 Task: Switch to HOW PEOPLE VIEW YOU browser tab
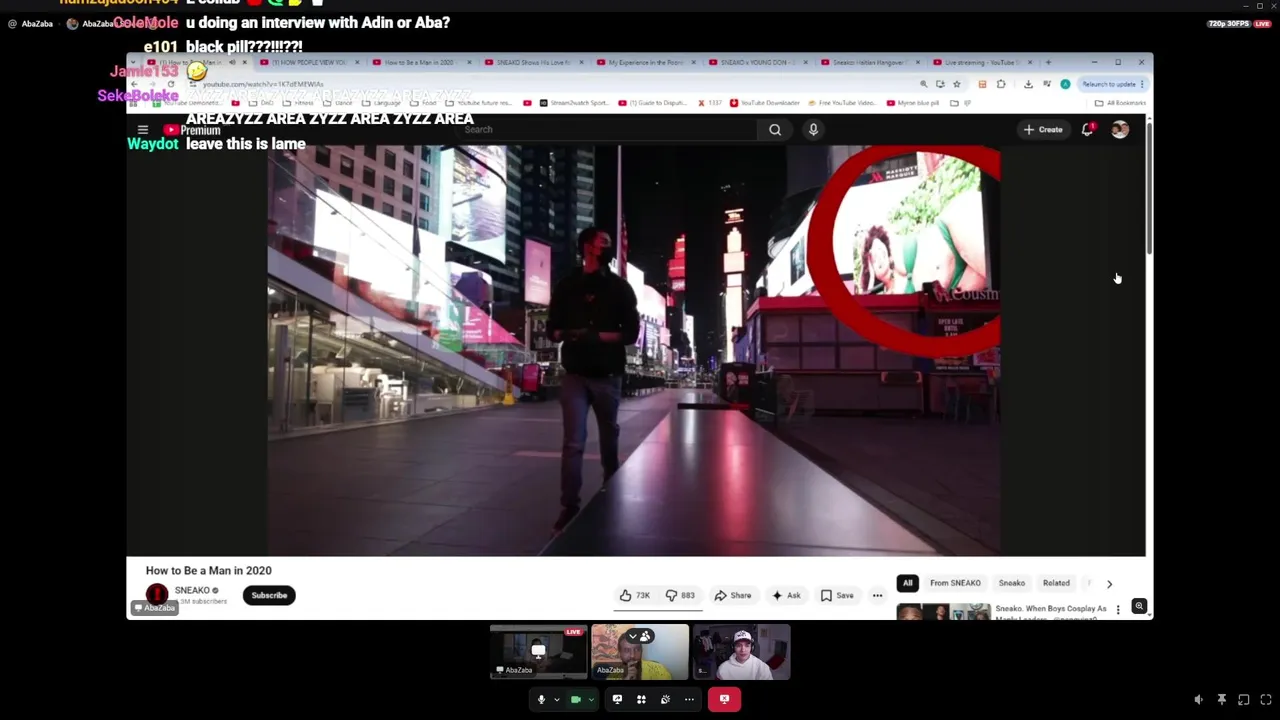[x=308, y=62]
